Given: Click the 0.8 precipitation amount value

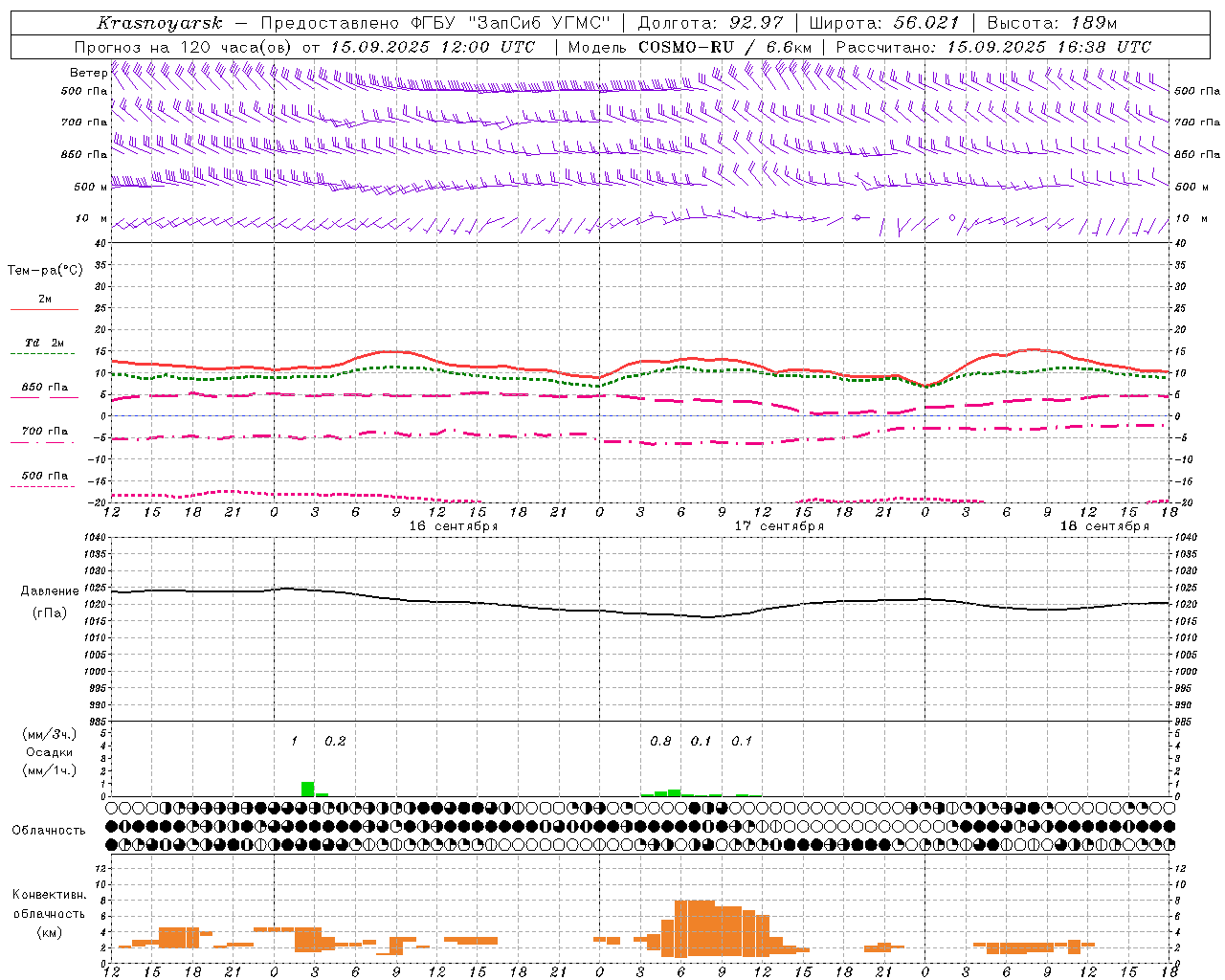Looking at the screenshot, I should pyautogui.click(x=660, y=741).
